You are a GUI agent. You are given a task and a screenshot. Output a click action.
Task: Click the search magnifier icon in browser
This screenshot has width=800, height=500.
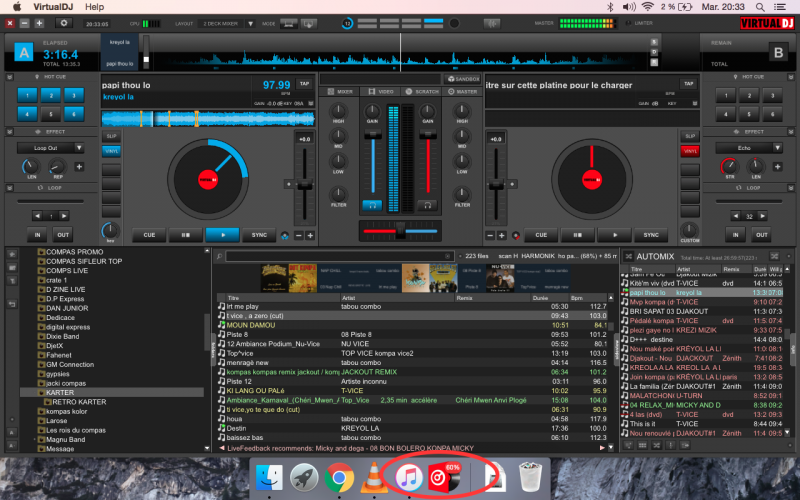(219, 256)
